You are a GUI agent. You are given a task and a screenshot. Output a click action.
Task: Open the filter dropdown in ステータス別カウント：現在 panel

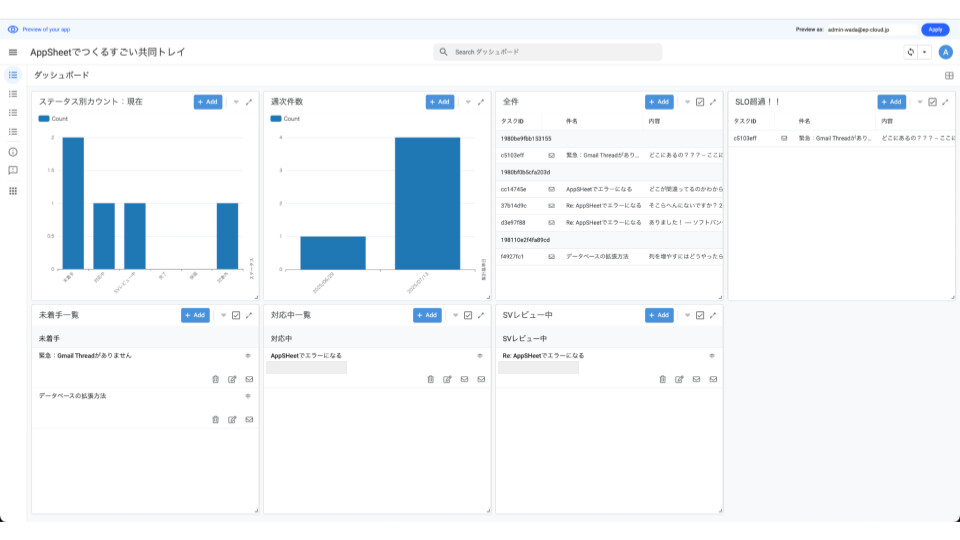coord(236,102)
